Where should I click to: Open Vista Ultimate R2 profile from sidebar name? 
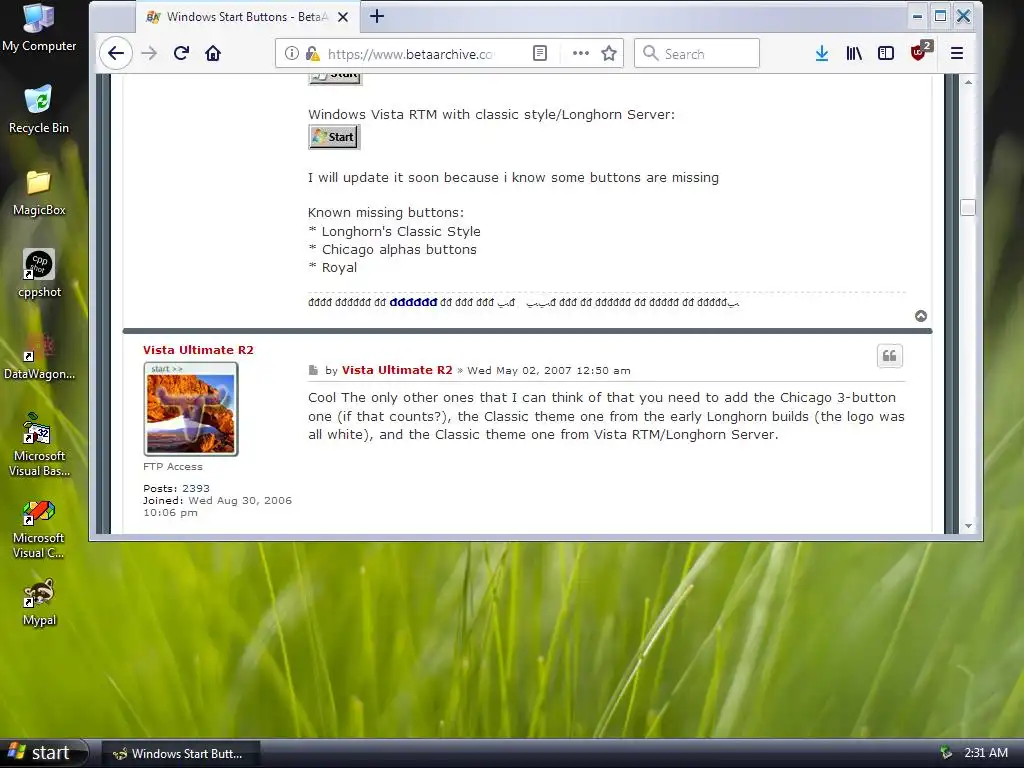tap(199, 350)
